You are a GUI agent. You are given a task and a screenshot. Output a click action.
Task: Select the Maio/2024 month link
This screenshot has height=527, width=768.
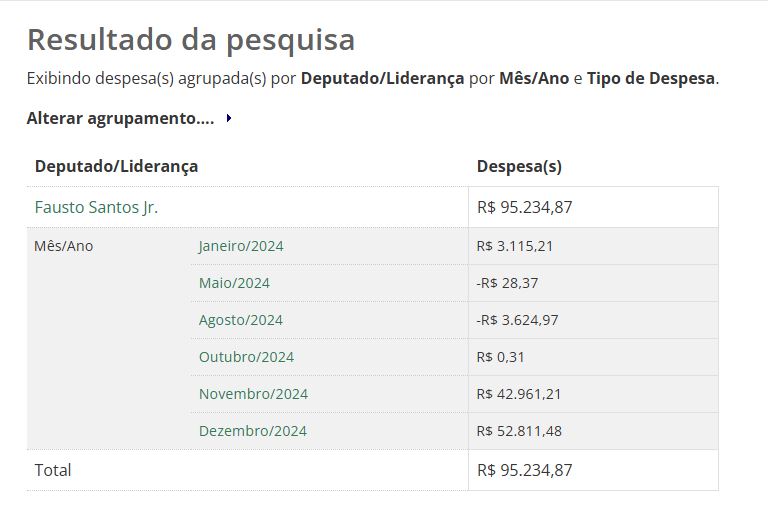pyautogui.click(x=234, y=283)
